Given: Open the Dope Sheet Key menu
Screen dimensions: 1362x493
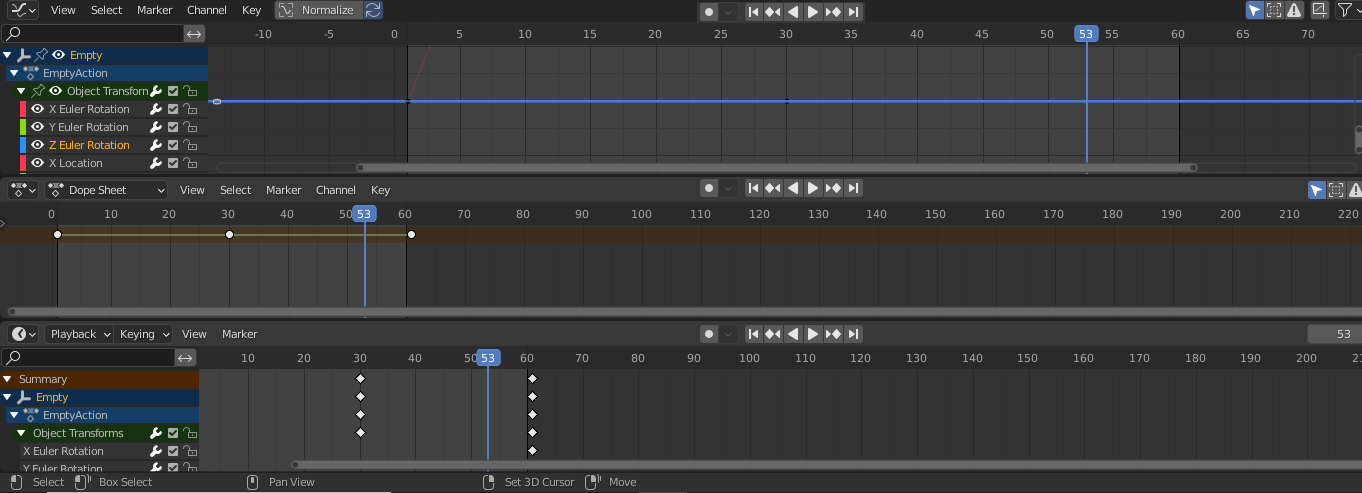Looking at the screenshot, I should click(380, 190).
